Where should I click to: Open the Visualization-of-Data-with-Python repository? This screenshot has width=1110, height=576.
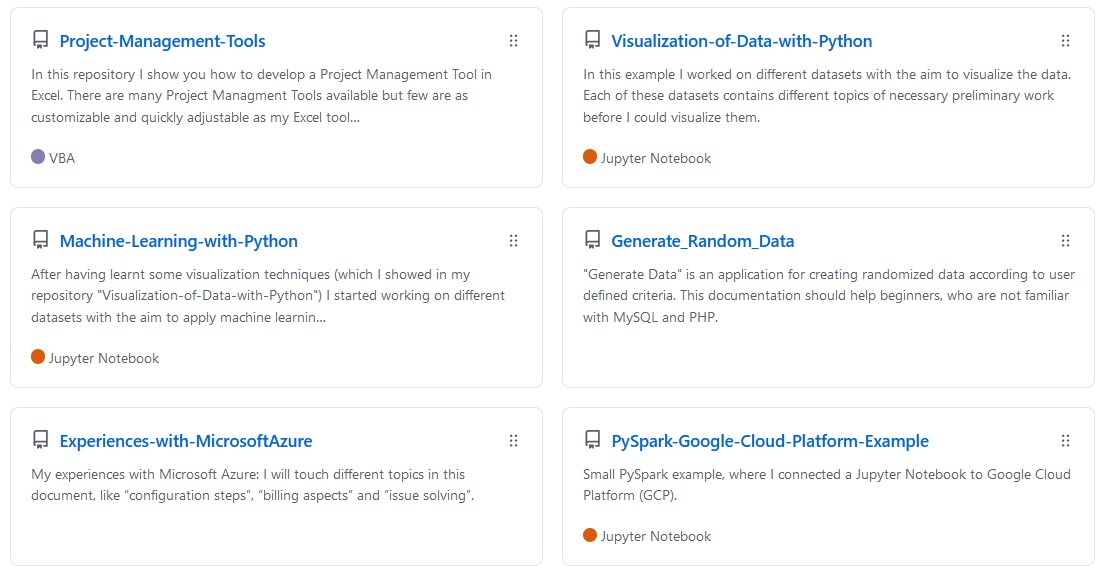[741, 41]
